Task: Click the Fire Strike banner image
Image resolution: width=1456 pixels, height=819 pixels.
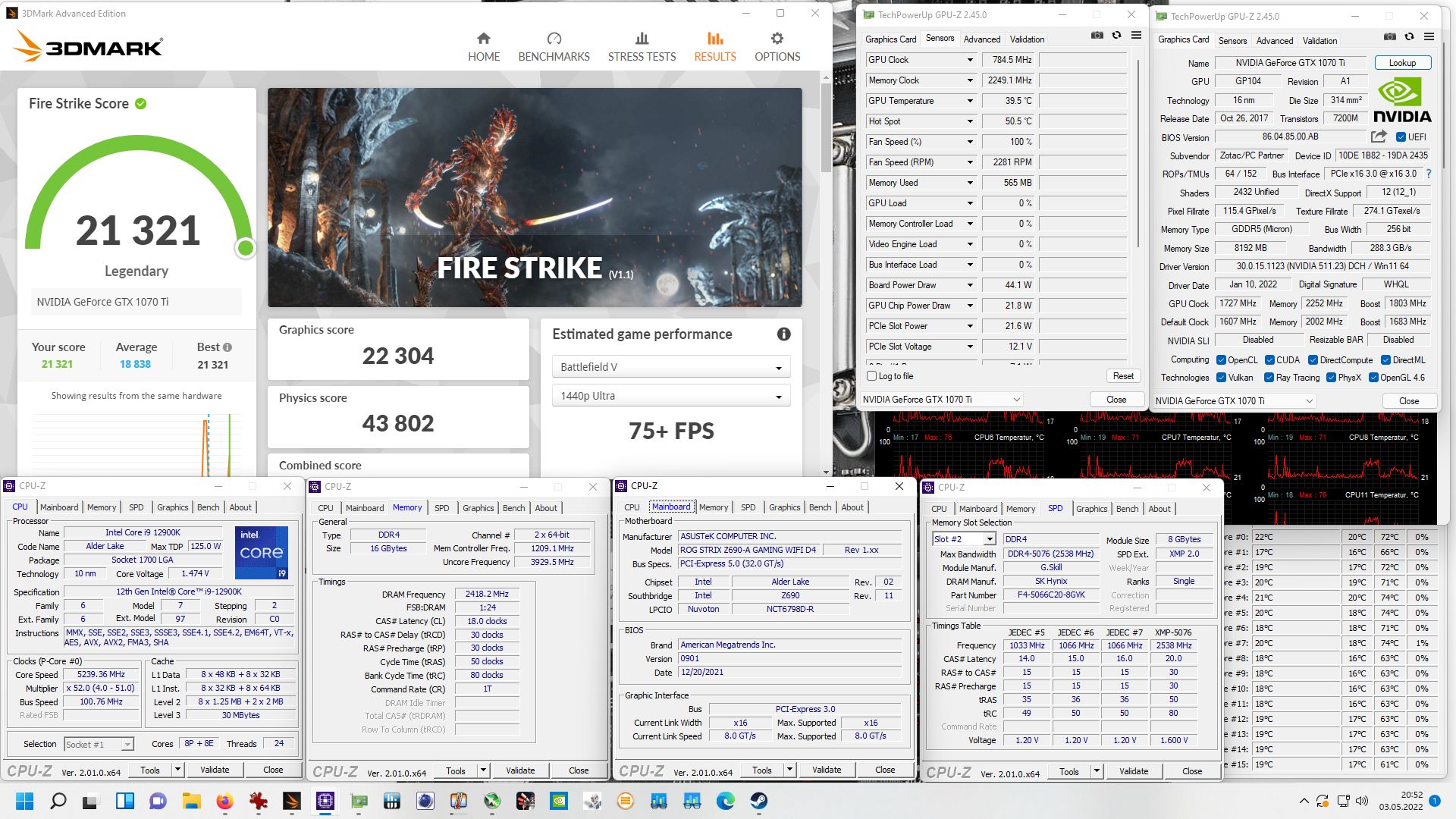Action: (535, 197)
